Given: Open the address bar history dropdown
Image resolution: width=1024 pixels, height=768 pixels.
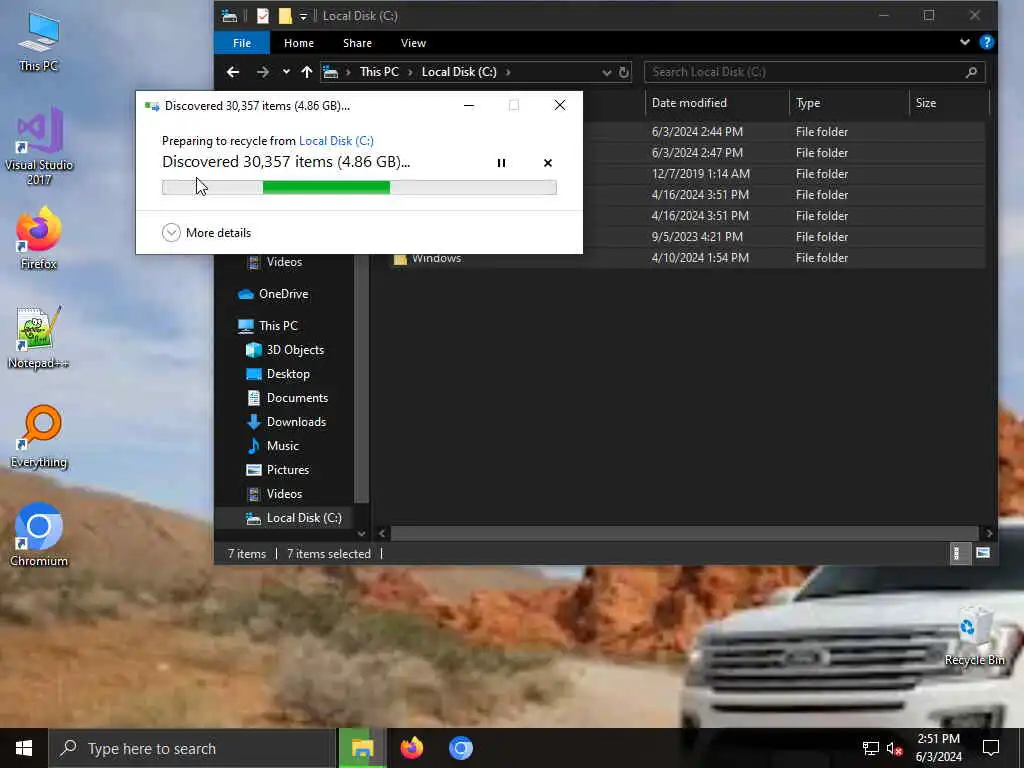Looking at the screenshot, I should 607,72.
